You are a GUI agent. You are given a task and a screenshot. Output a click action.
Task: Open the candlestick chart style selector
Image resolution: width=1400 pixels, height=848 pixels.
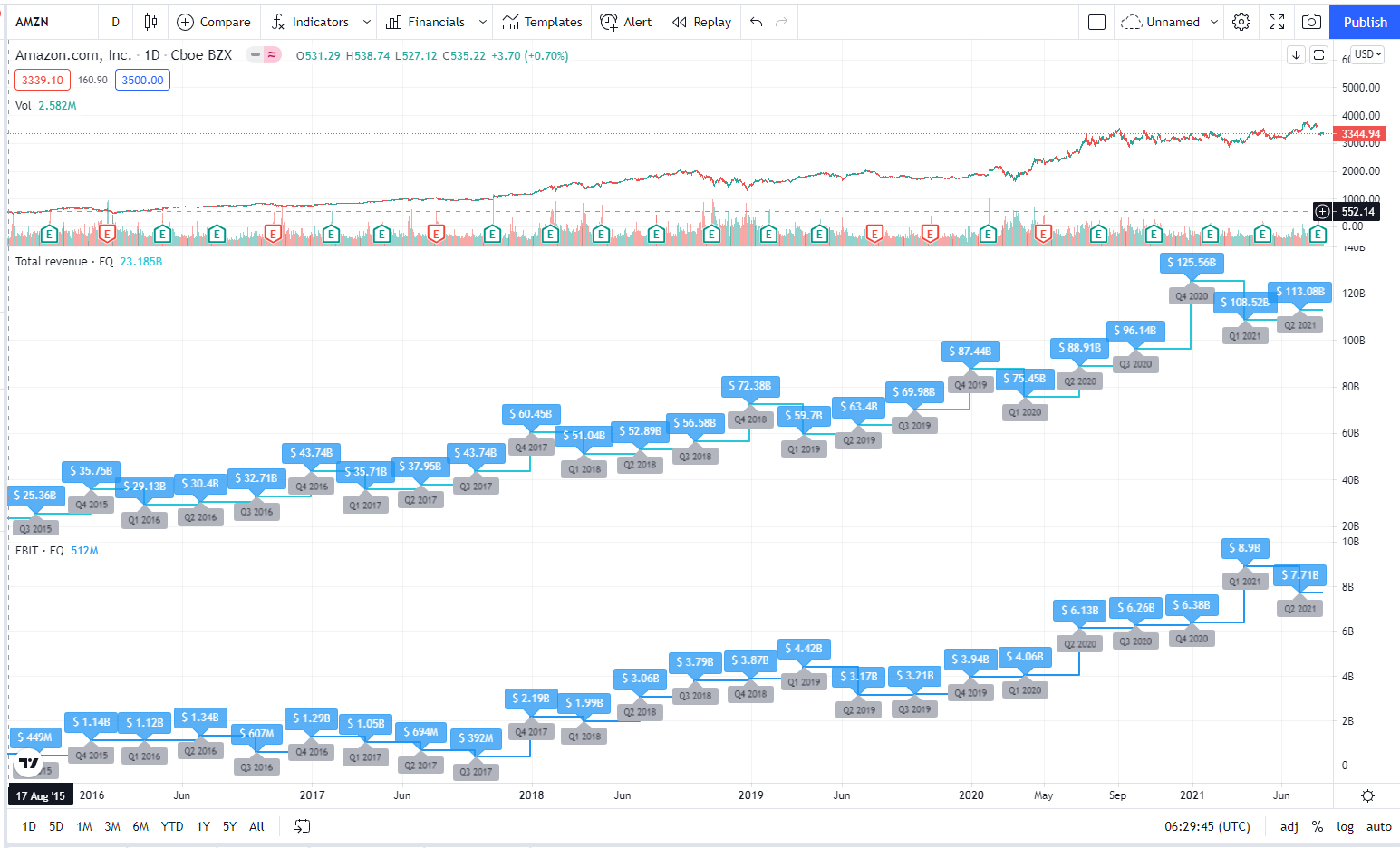[x=150, y=22]
